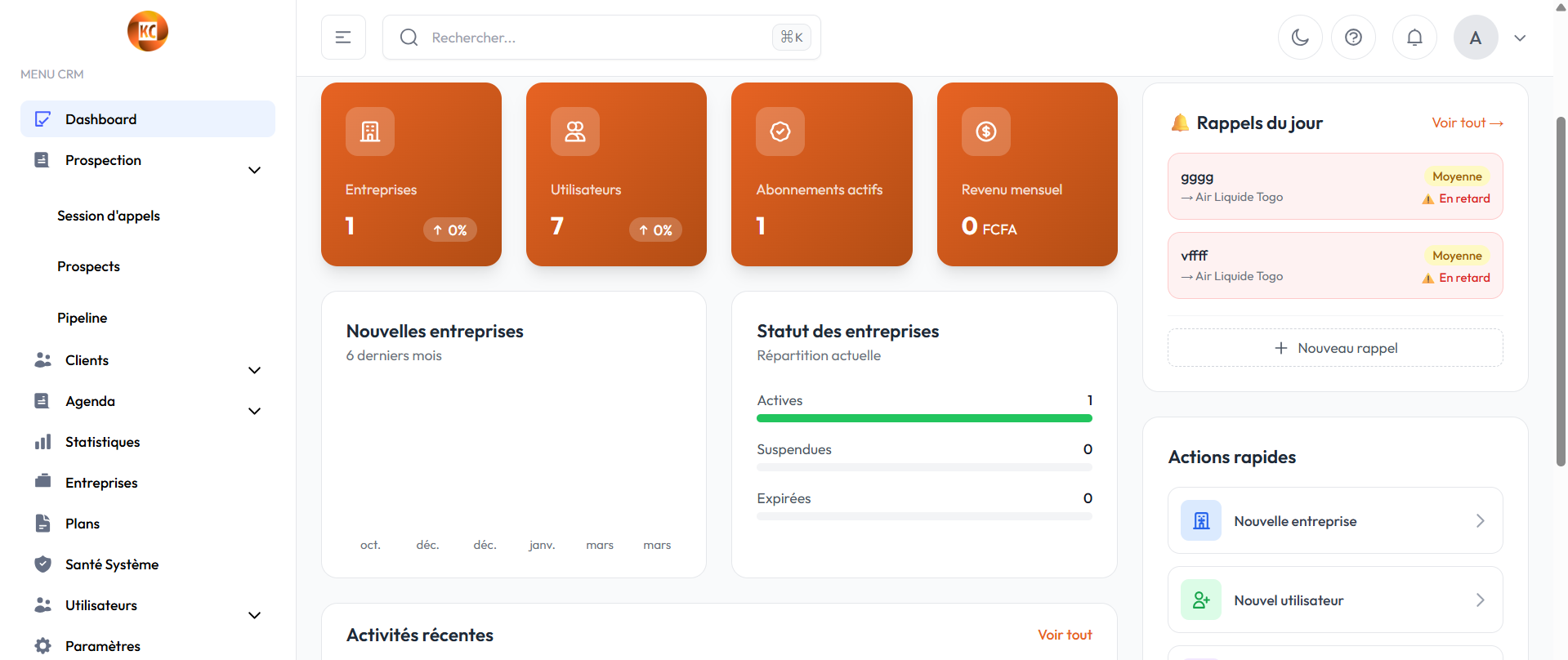Viewport: 1568px width, 660px height.
Task: Click the Nouvelle entreprise blue building icon
Action: [1201, 520]
